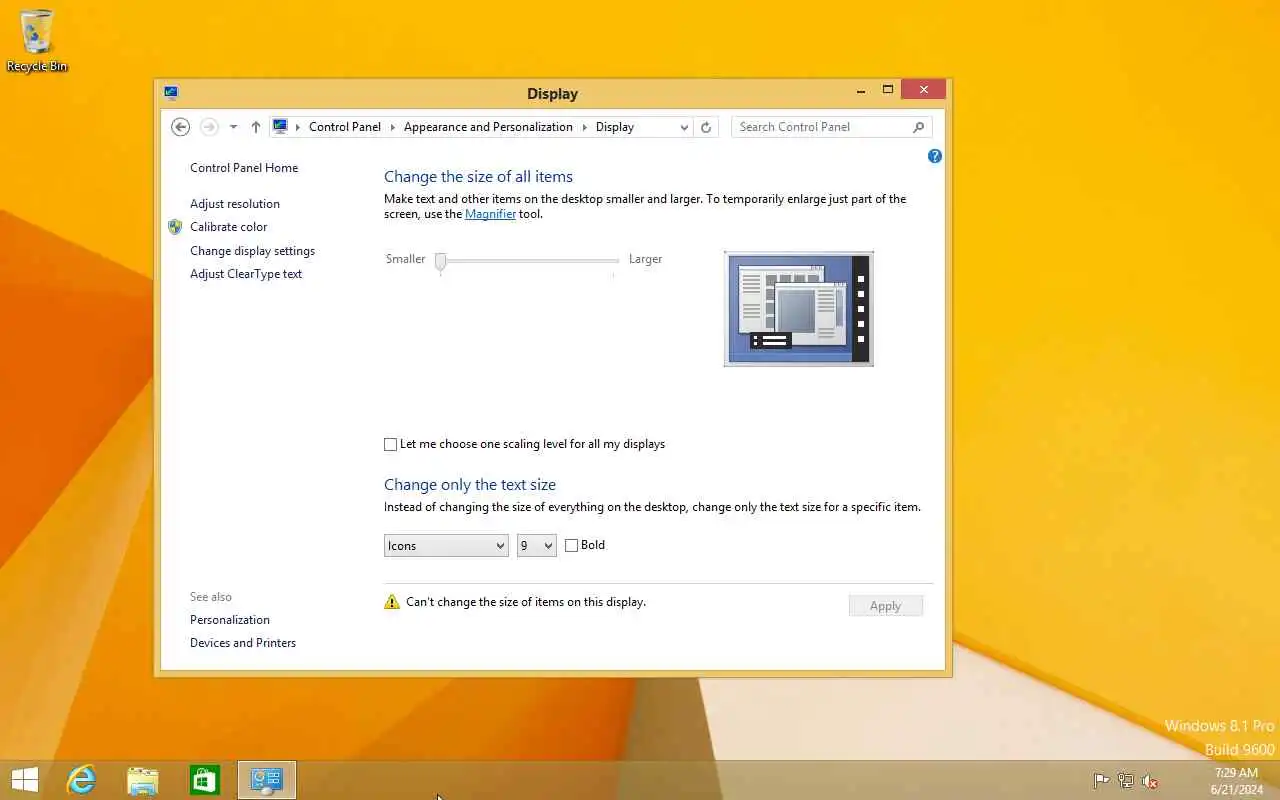The height and width of the screenshot is (800, 1280).
Task: Open the Start button on the taskbar
Action: point(24,780)
